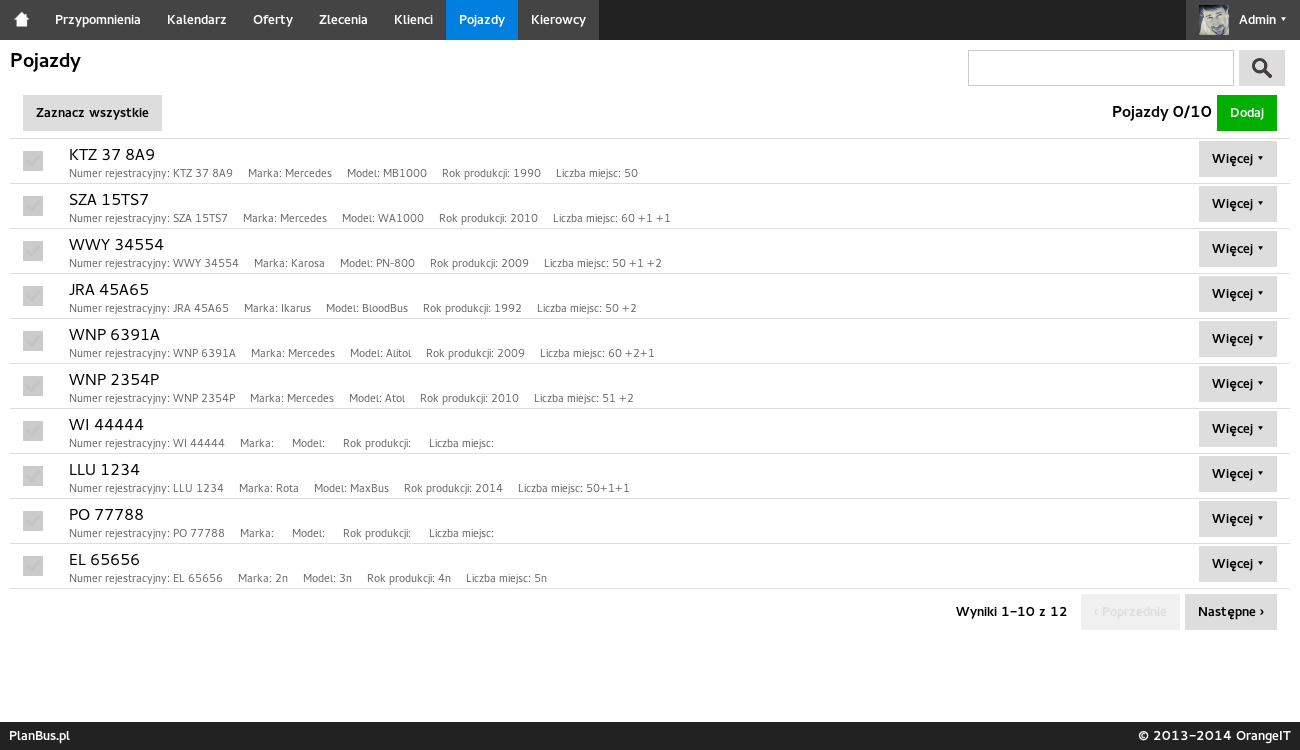The image size is (1300, 750).
Task: Switch to Kalendarz tab
Action: [x=197, y=20]
